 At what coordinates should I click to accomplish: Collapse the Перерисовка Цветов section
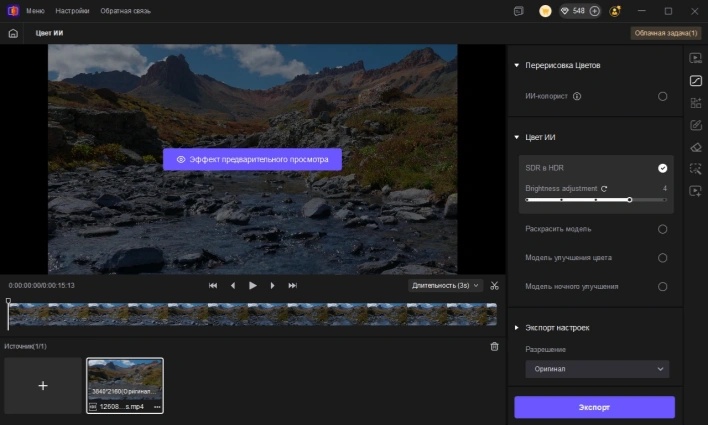517,66
